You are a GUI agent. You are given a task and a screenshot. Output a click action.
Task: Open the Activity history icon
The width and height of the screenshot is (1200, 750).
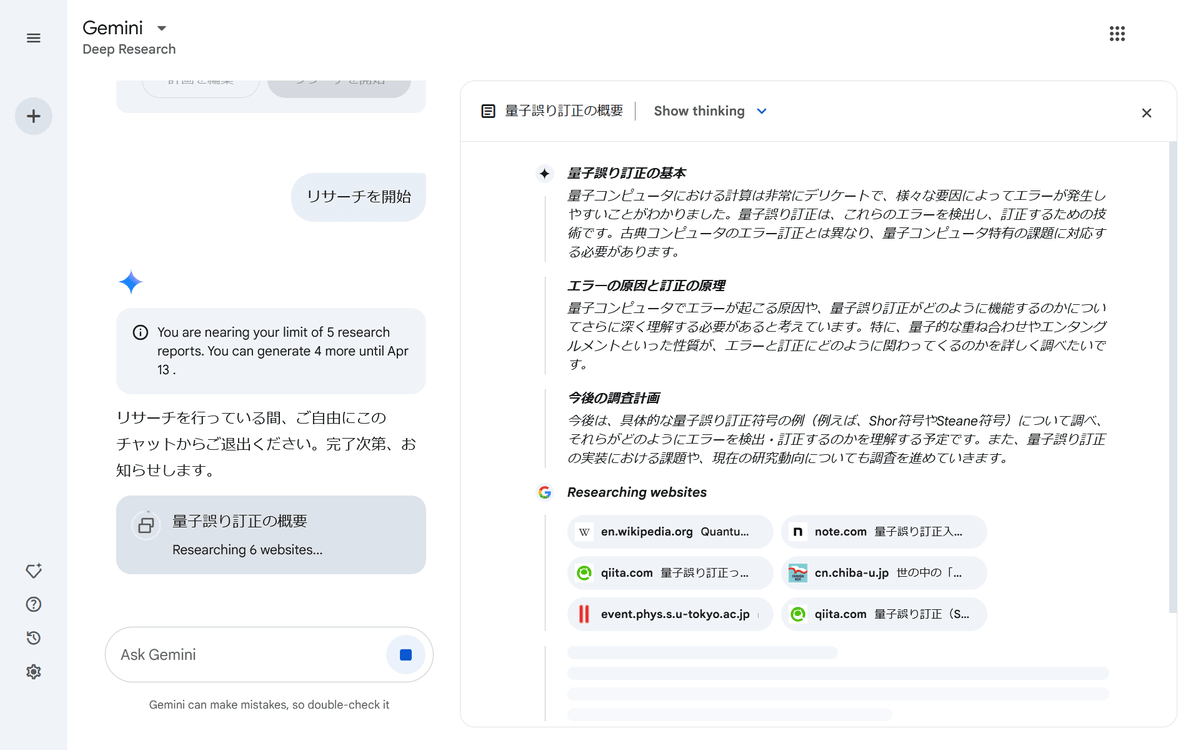pyautogui.click(x=33, y=638)
